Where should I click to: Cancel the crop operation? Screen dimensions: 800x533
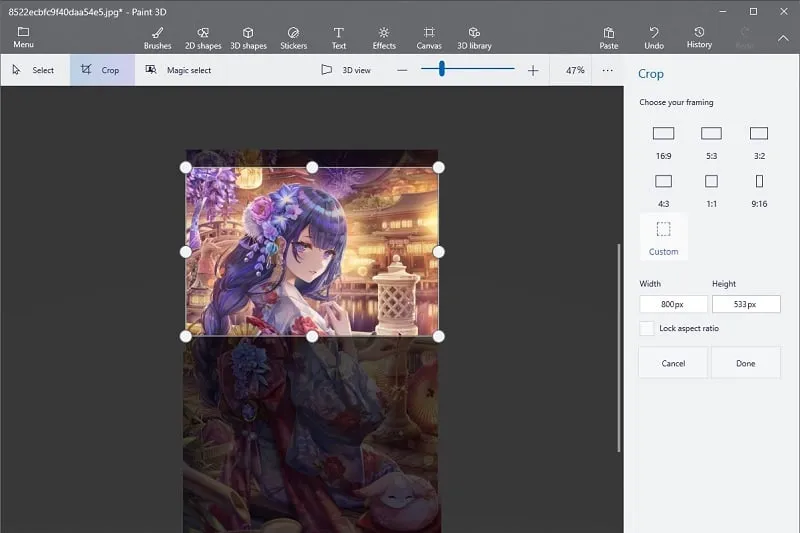673,363
